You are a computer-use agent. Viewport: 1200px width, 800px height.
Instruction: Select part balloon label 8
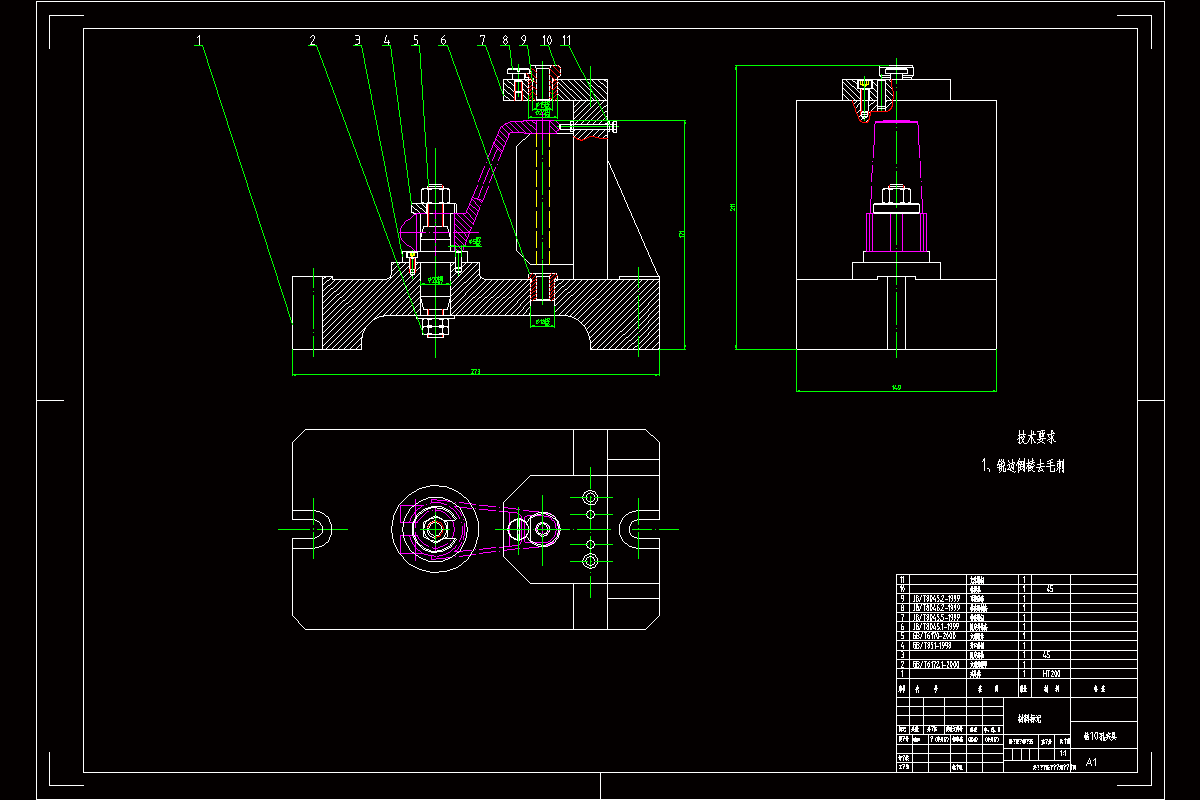[505, 41]
